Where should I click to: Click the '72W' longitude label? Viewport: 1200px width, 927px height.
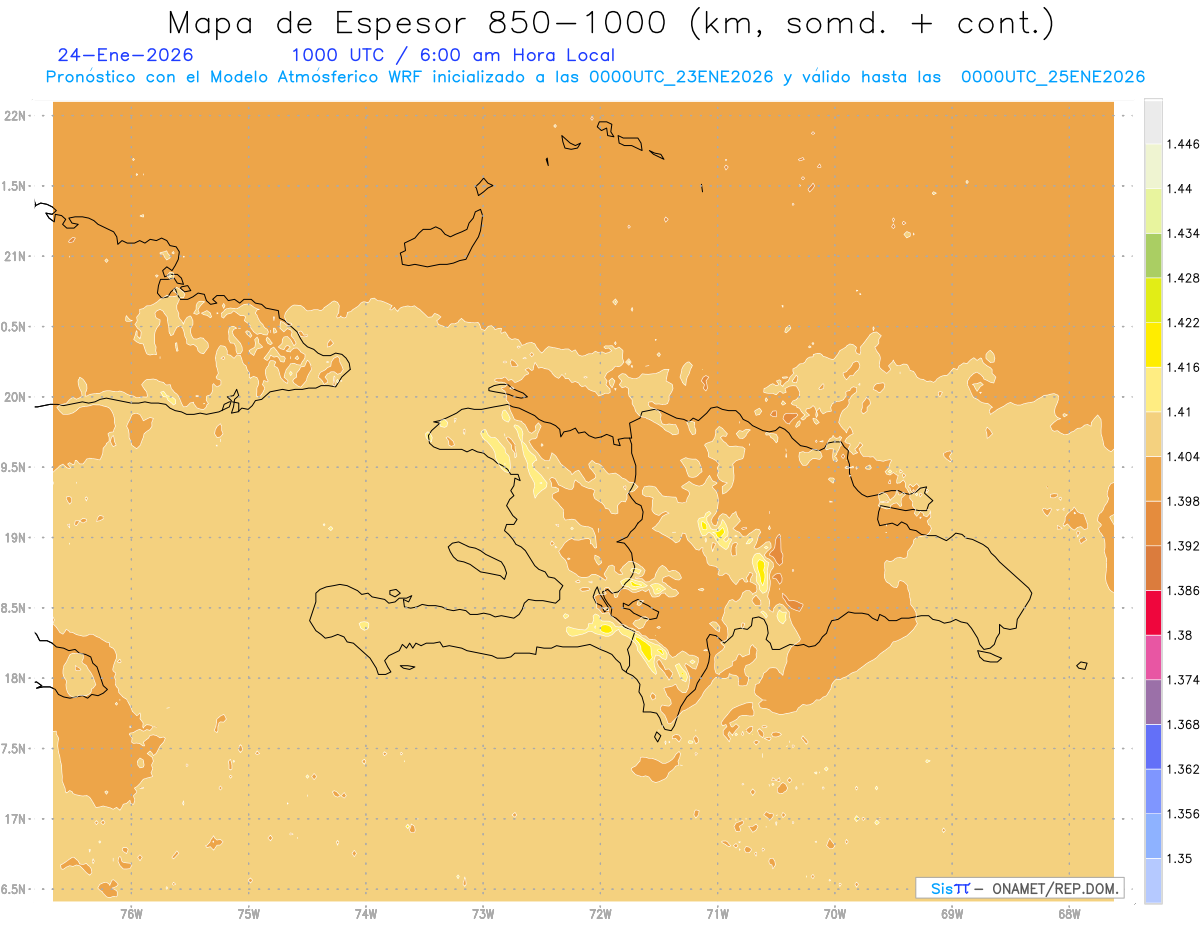point(600,914)
